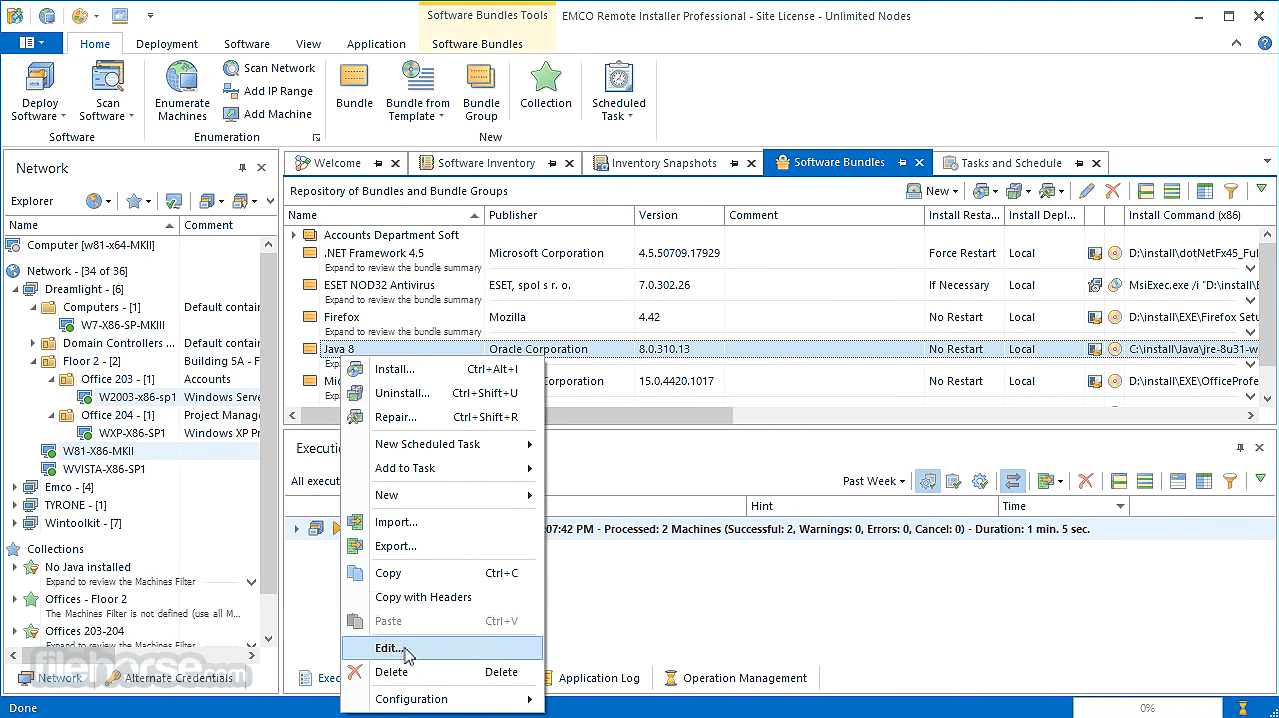Open the New Scheduled Task submenu
This screenshot has height=718, width=1279.
(442, 444)
